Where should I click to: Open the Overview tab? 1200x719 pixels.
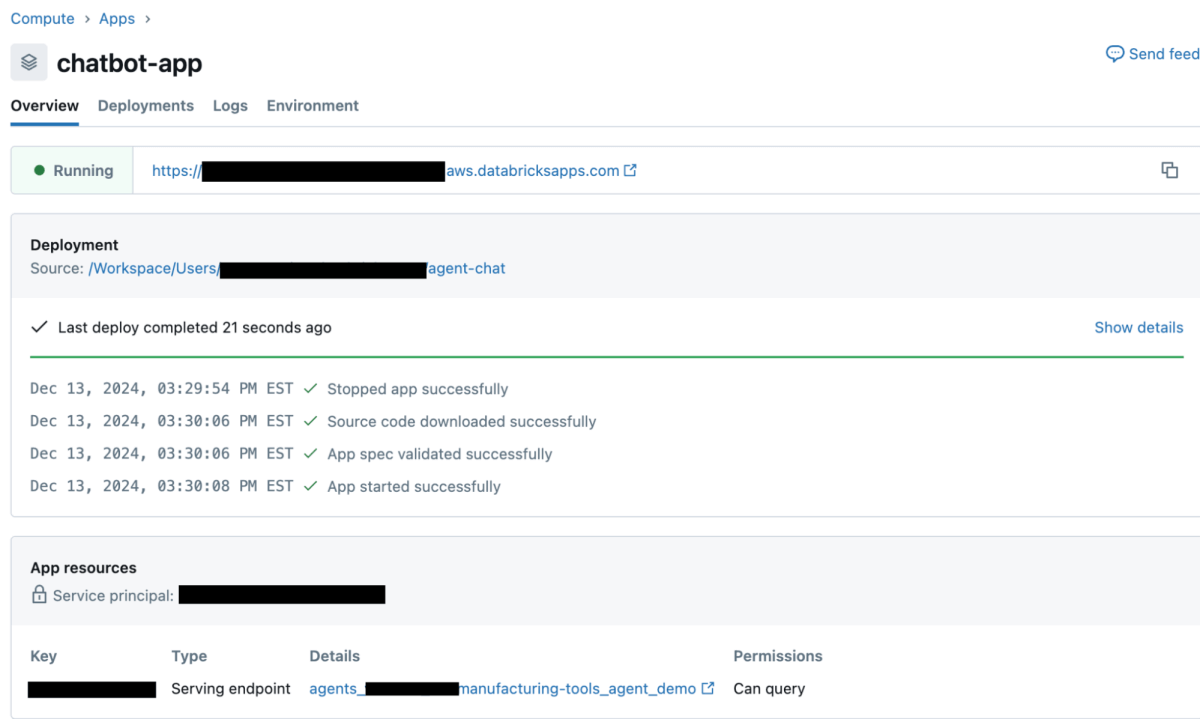(x=45, y=106)
